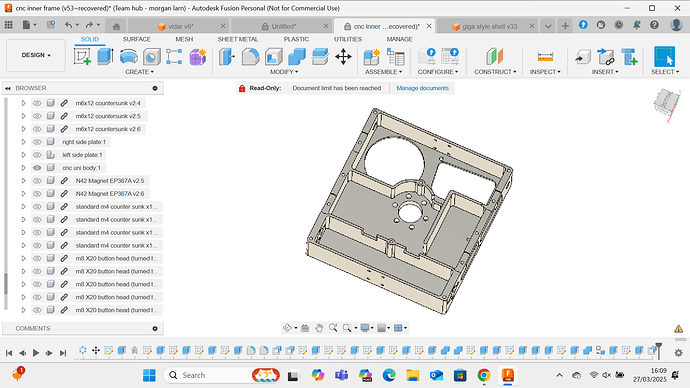Open Google Chrome from the taskbar
Image resolution: width=690 pixels, height=388 pixels.
tap(484, 375)
